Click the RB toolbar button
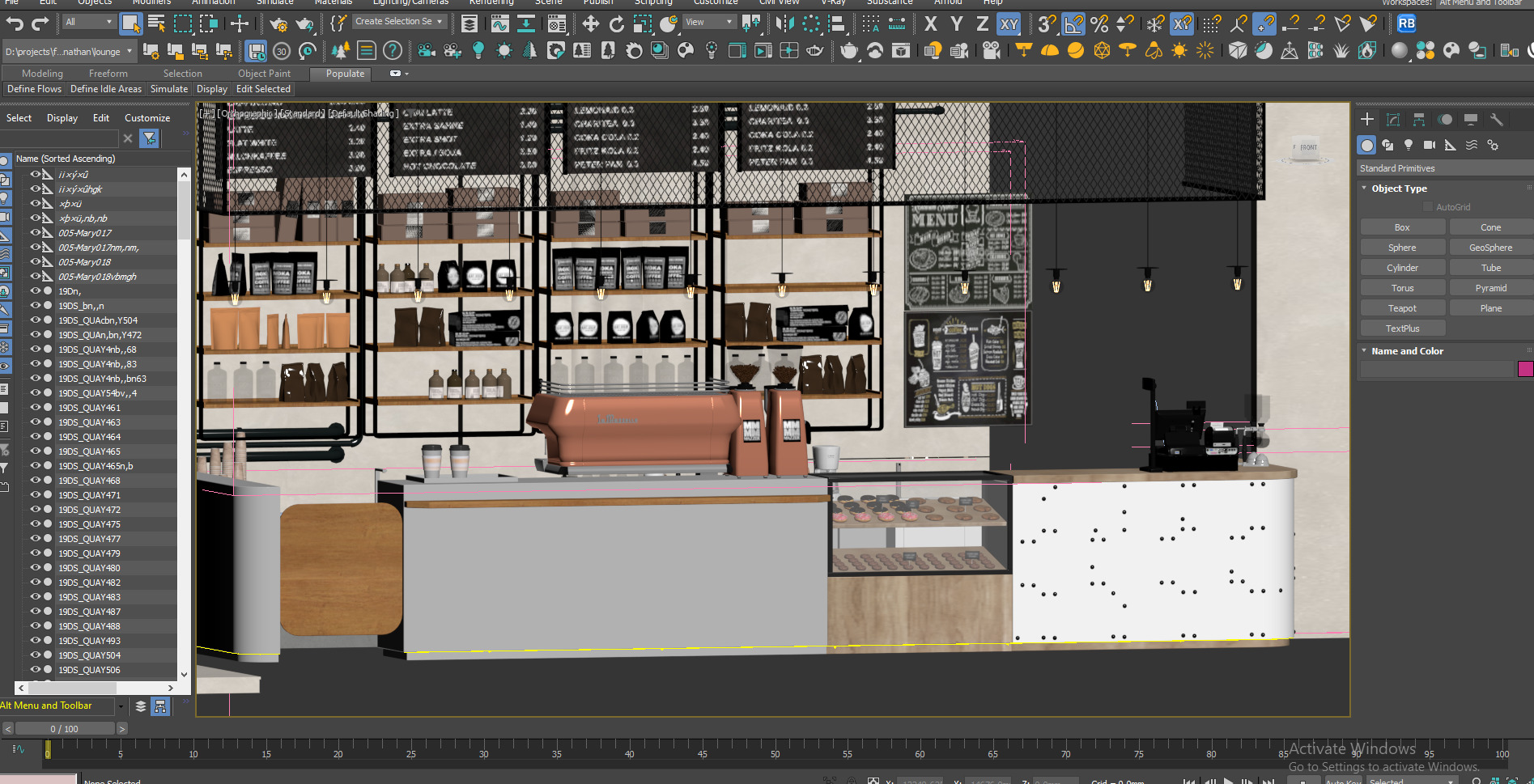This screenshot has height=784, width=1534. (1406, 23)
